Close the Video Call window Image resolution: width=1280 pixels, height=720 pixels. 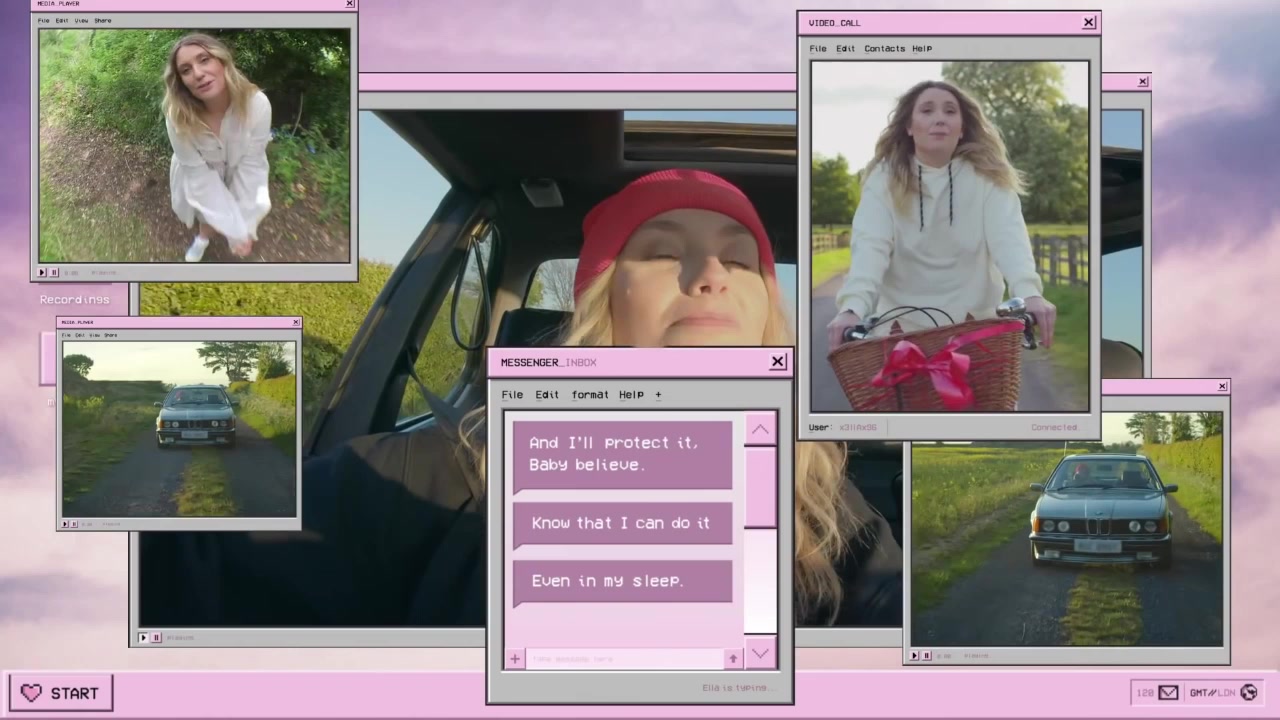(x=1089, y=22)
